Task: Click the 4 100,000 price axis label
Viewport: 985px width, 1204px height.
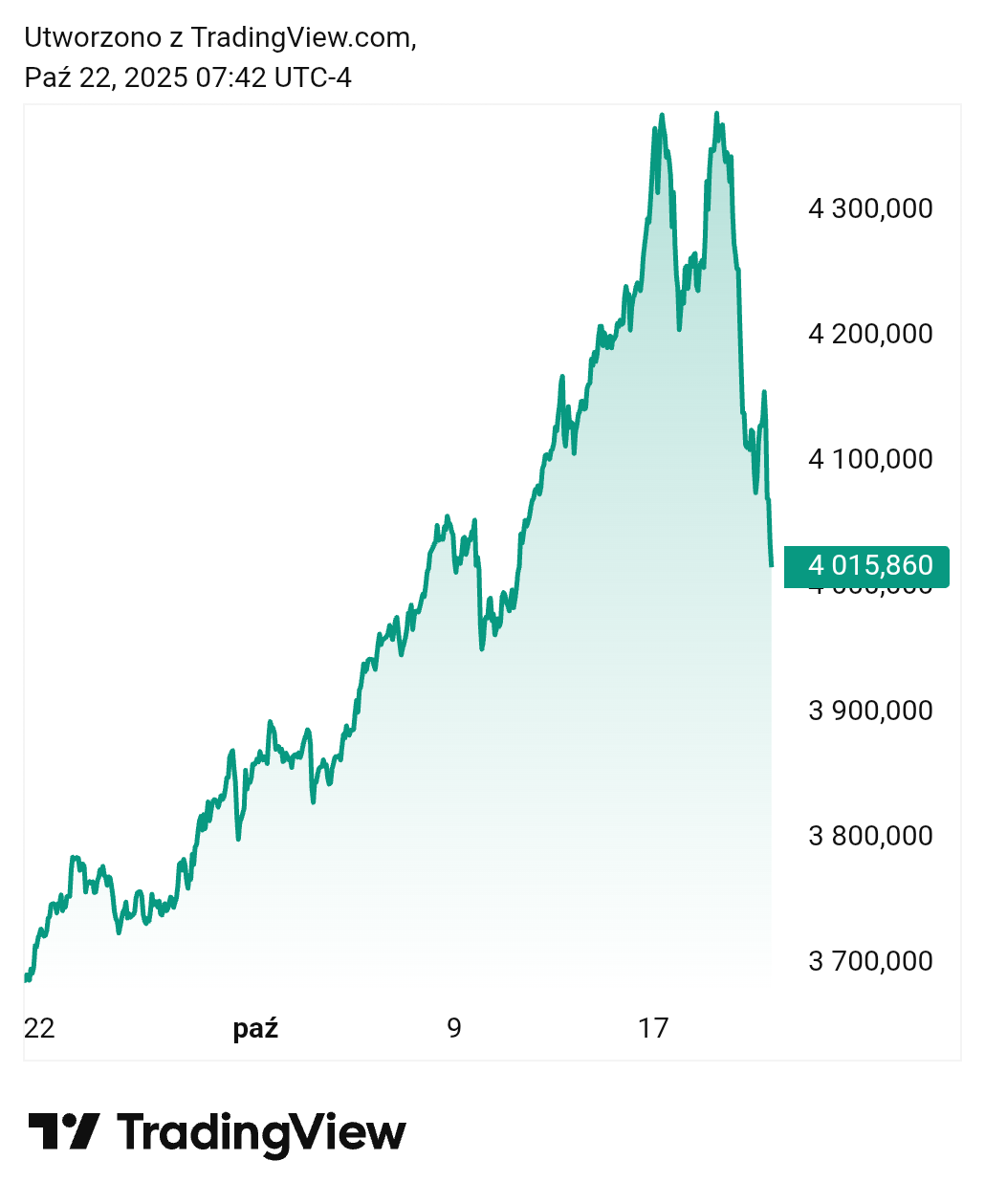Action: 870,459
